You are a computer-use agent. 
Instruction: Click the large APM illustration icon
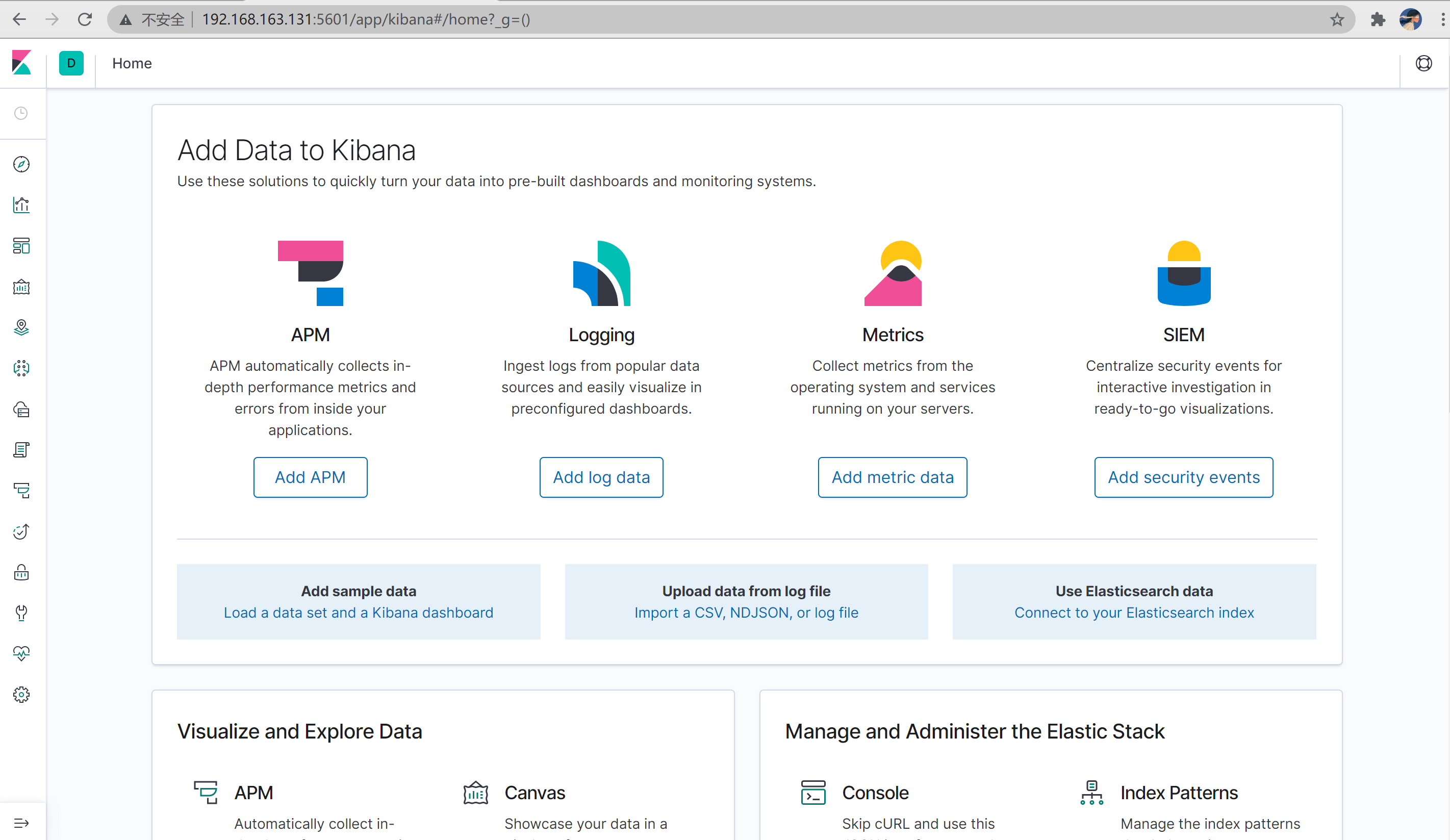pyautogui.click(x=311, y=273)
